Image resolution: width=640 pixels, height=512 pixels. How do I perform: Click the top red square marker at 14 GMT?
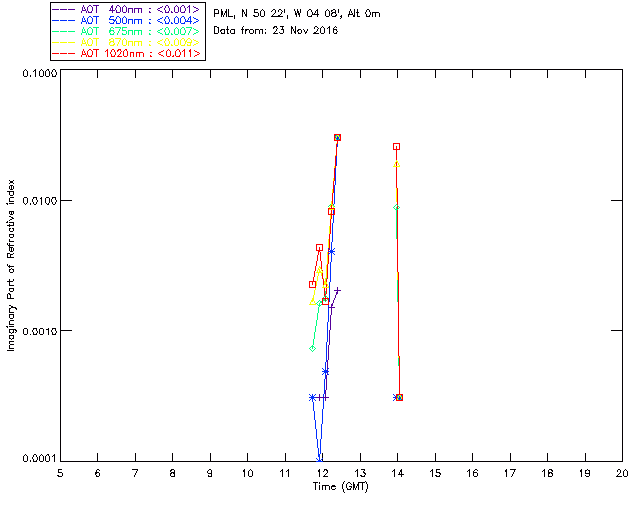coord(396,147)
